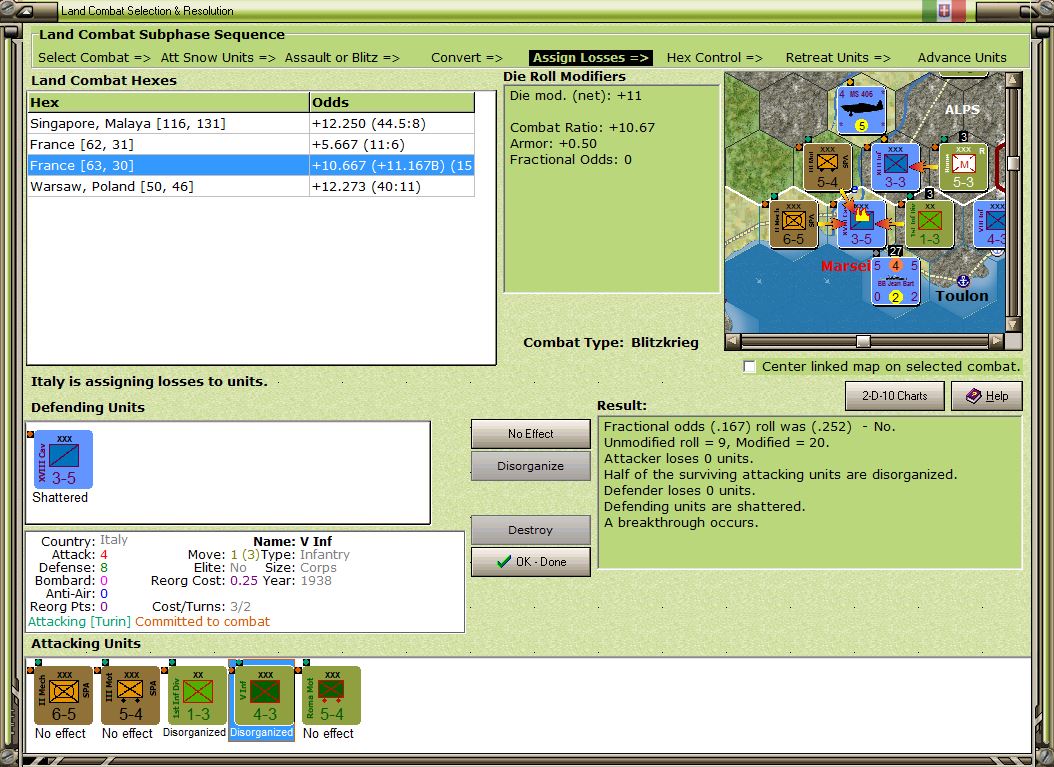The image size is (1054, 767).
Task: Click the highlighted Assign Losses step
Action: [x=590, y=58]
